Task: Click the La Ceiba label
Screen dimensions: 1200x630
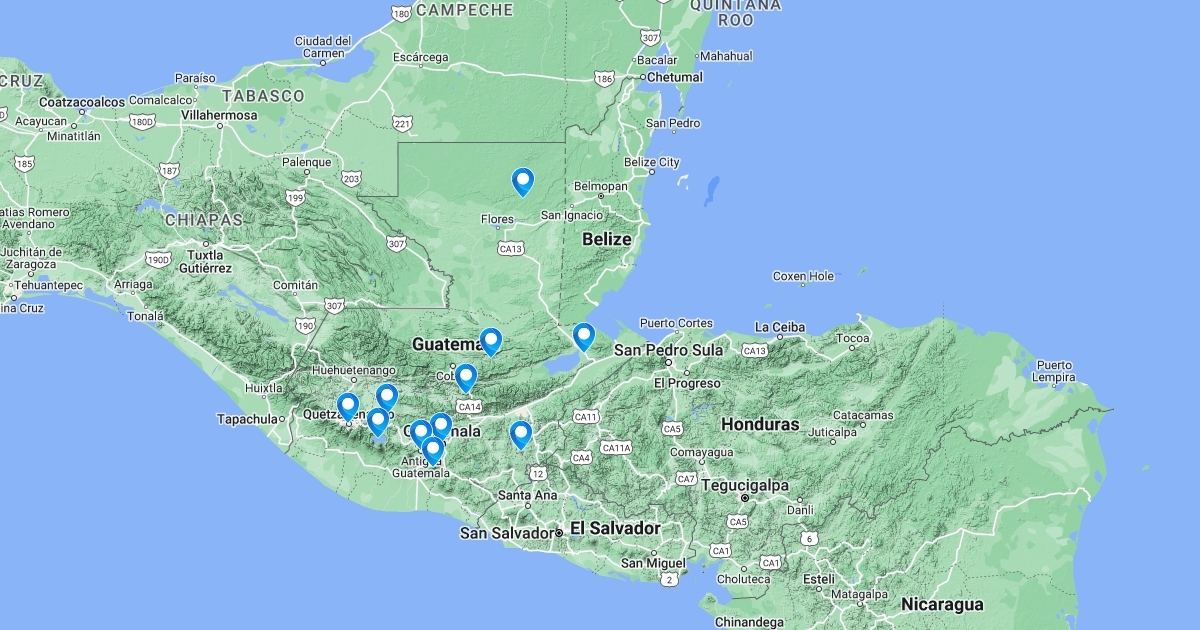Action: click(781, 327)
